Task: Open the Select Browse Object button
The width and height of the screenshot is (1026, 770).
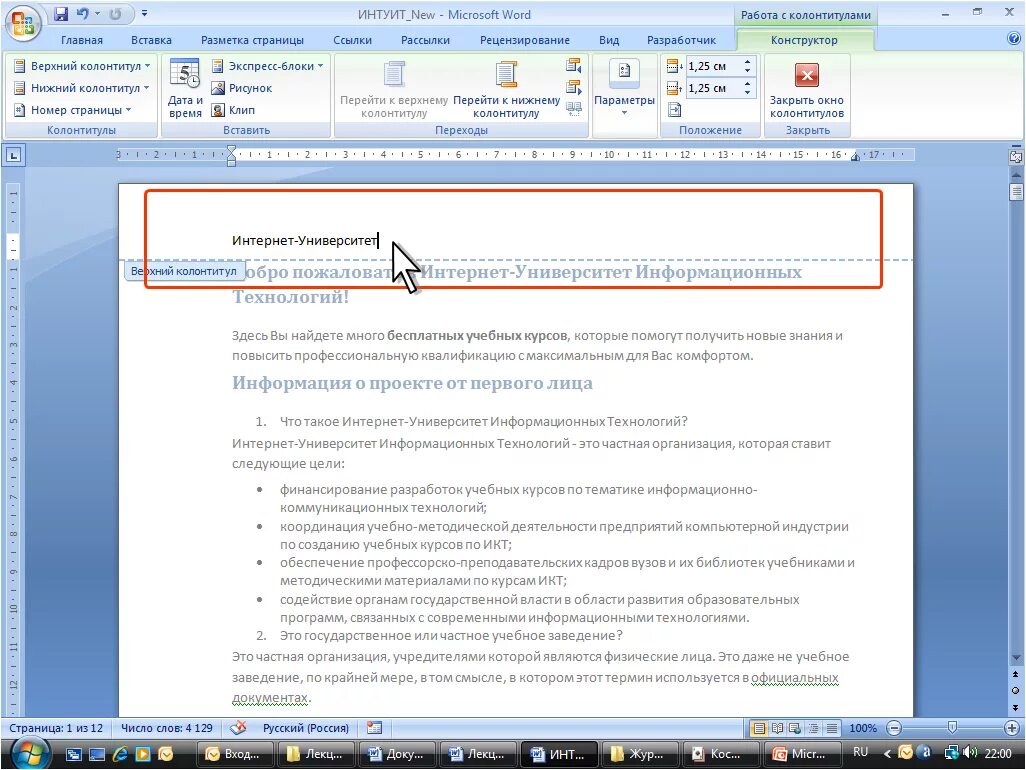Action: click(x=1016, y=691)
